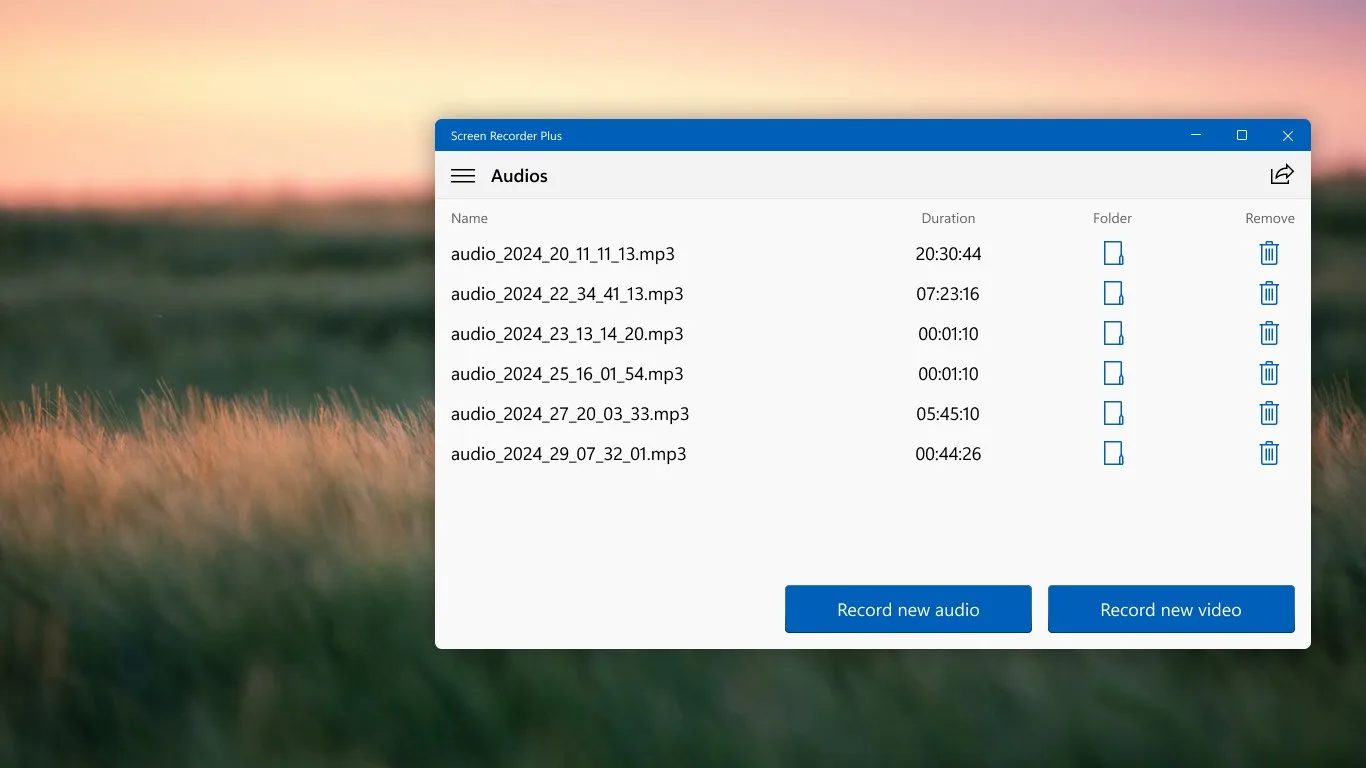
Task: Trash the audio_2024_29_07_32_01.mp3 recording
Action: (1269, 453)
